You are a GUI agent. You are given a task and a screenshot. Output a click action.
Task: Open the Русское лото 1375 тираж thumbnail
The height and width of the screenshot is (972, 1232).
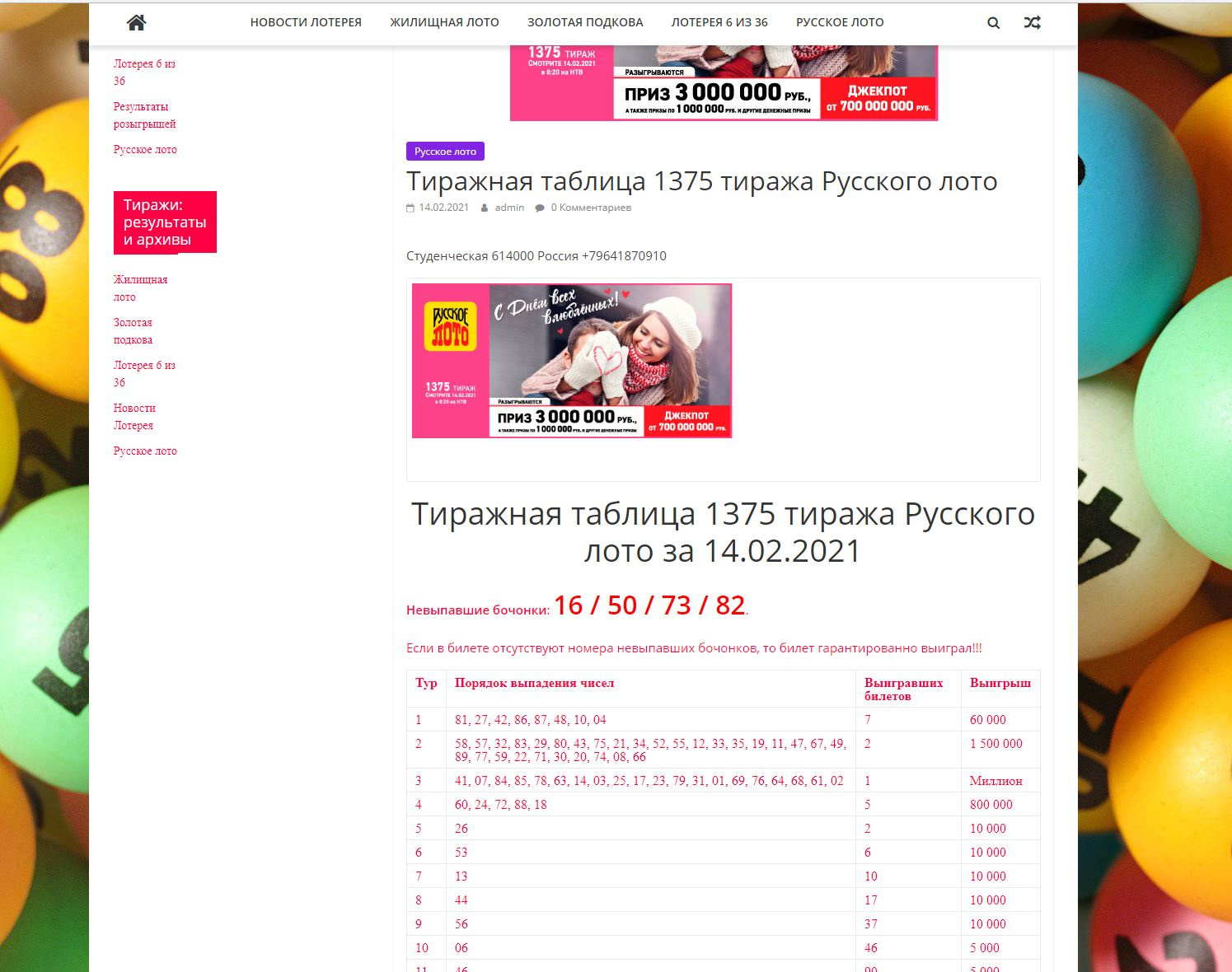[x=572, y=361]
